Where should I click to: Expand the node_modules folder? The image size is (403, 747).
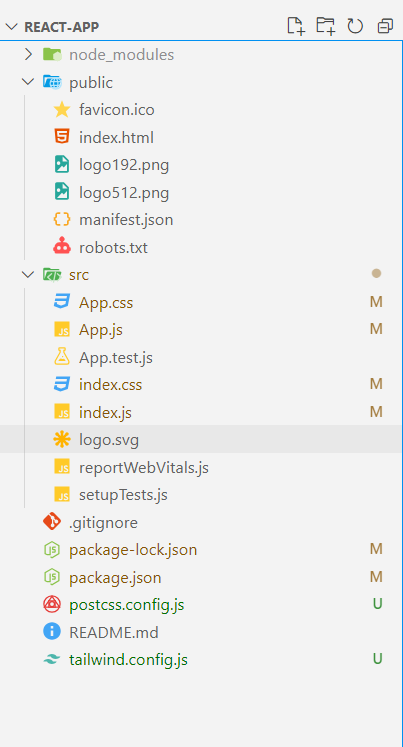[x=29, y=55]
